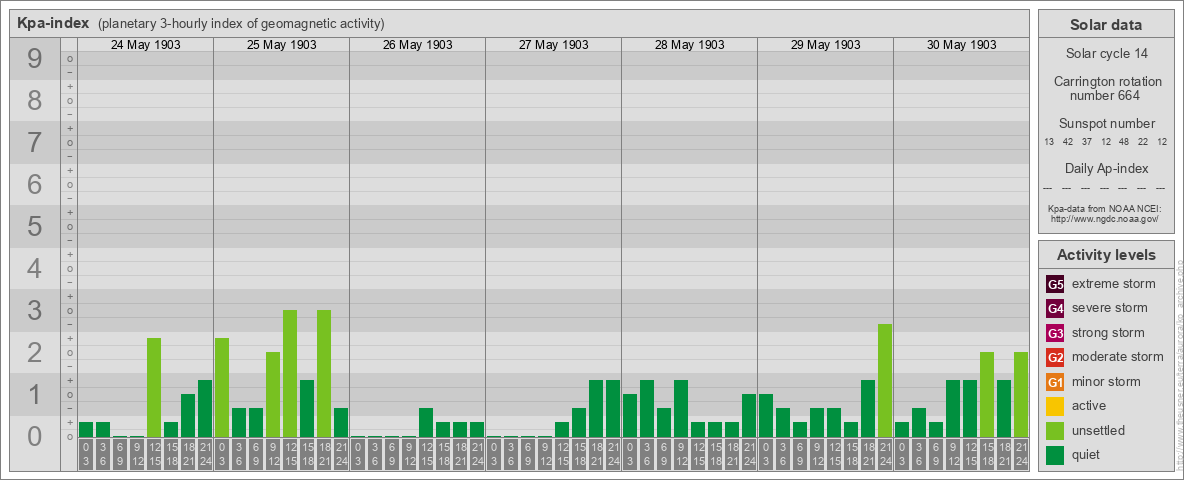1184x480 pixels.
Task: Select the 26 May 1903 date header
Action: [418, 45]
